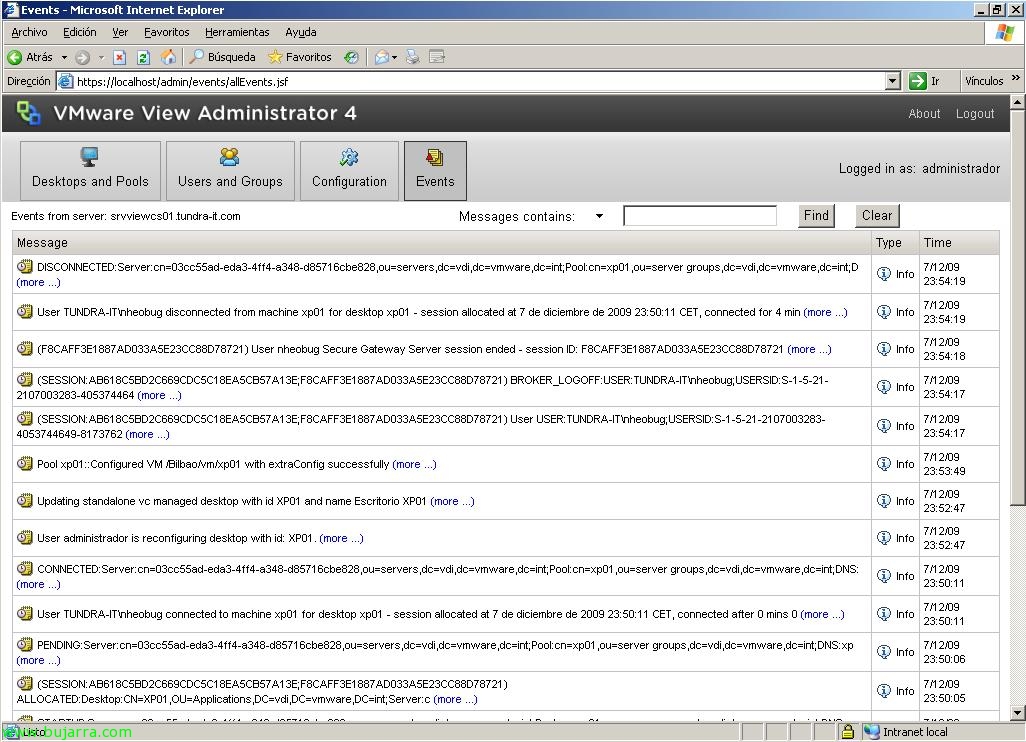Screen dimensions: 1026x742
Task: Click the page scrollbar up arrow
Action: tap(1017, 102)
